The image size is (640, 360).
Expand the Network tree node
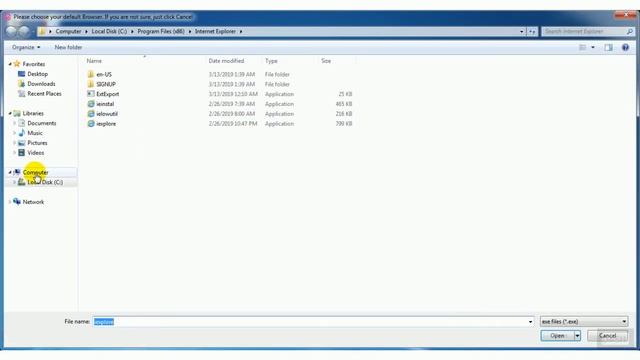point(10,202)
